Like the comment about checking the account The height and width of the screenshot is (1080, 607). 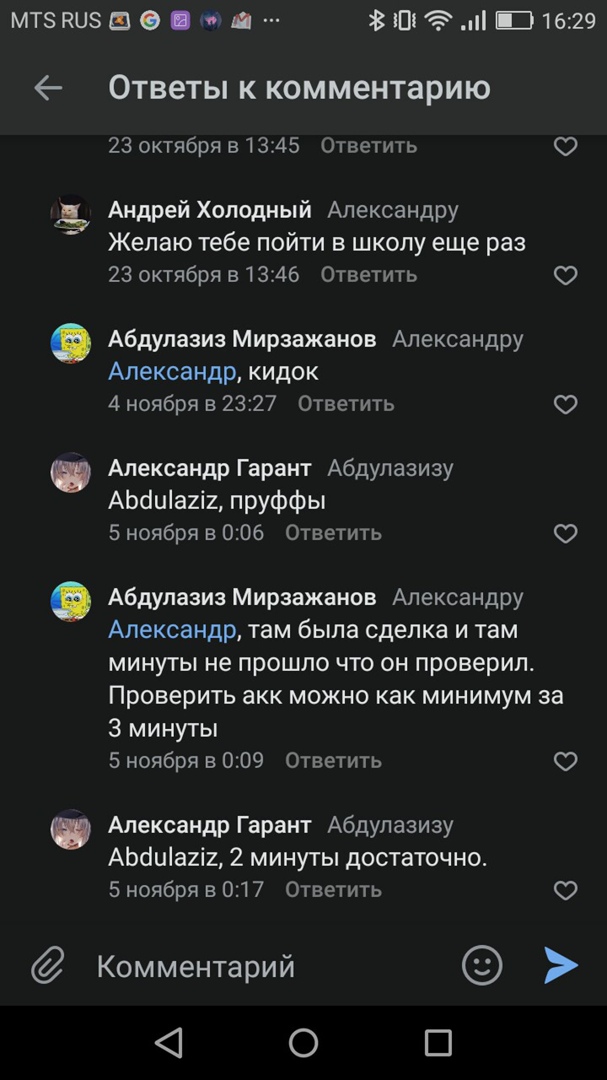(x=565, y=761)
